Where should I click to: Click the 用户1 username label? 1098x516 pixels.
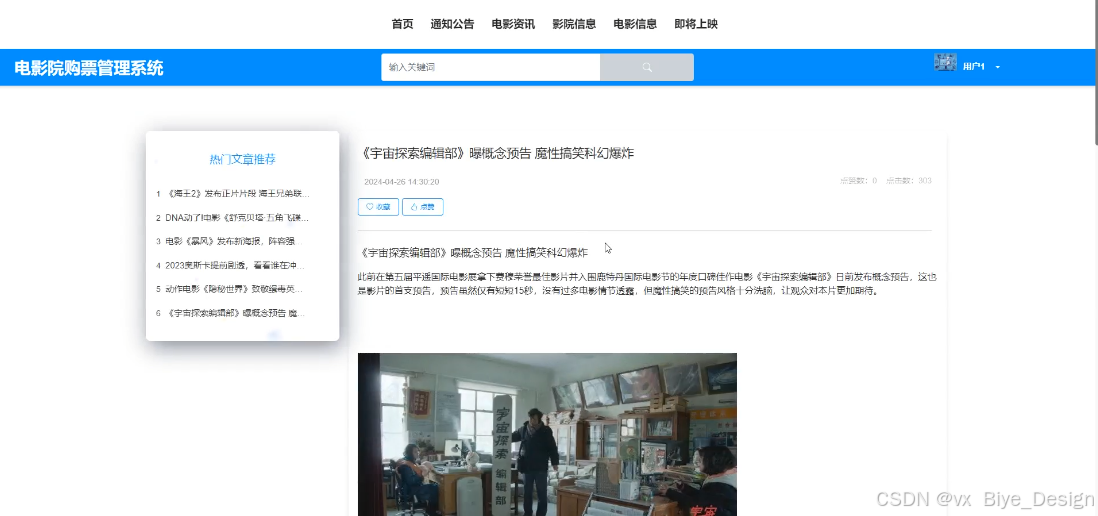pos(973,67)
